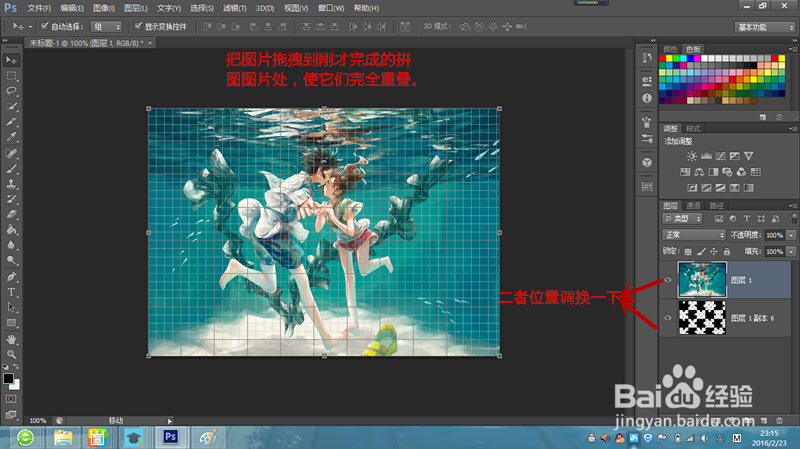Select the Blur tool

[11, 245]
